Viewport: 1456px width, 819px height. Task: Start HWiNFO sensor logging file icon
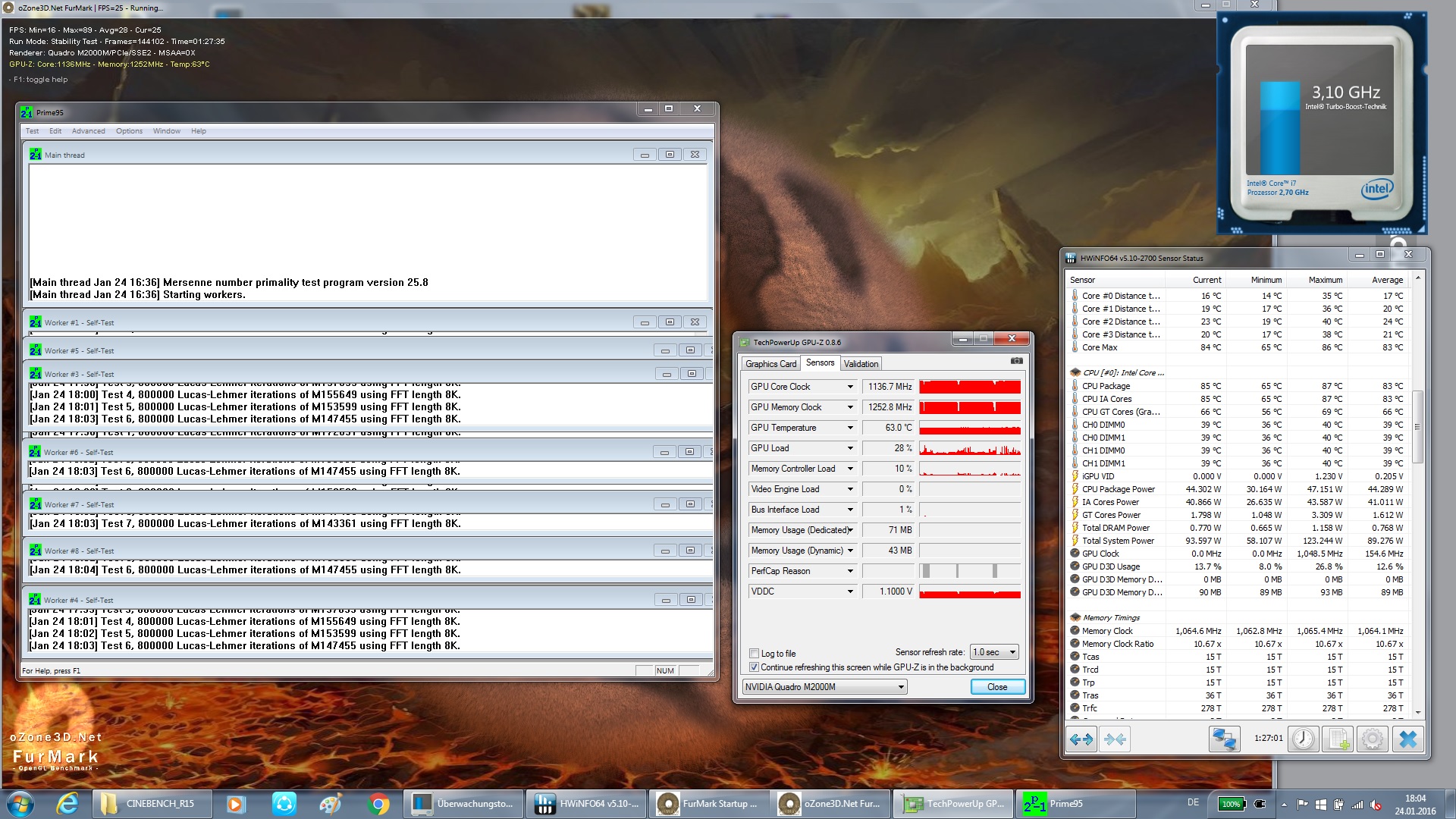(x=1338, y=739)
